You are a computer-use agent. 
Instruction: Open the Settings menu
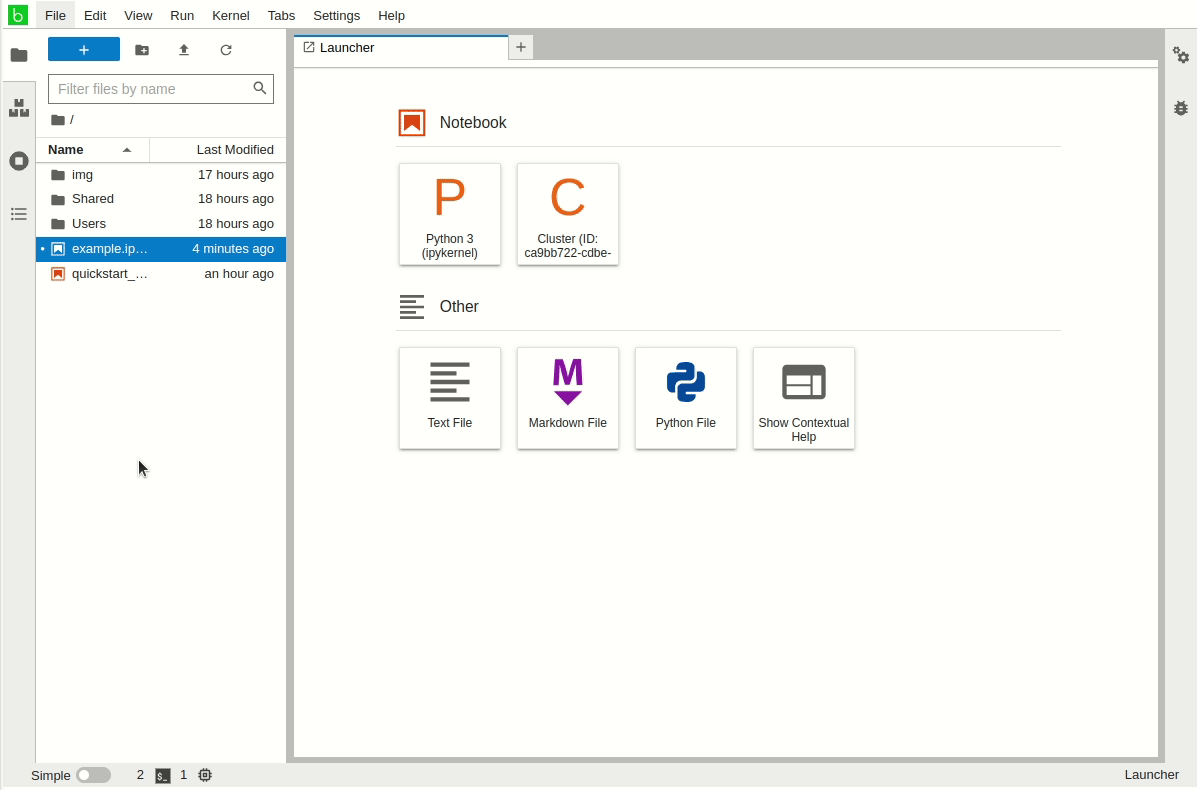pos(336,15)
